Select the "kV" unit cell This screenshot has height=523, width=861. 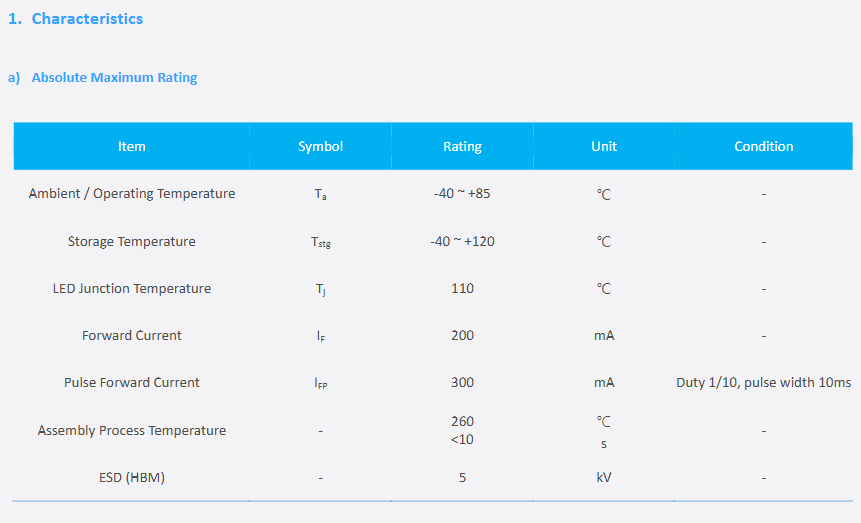[x=604, y=478]
